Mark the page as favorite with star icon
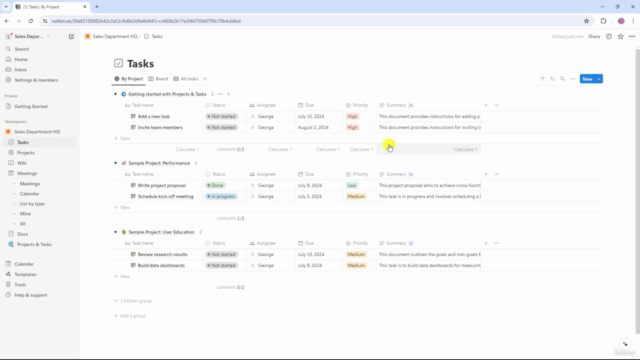The height and width of the screenshot is (360, 640). pyautogui.click(x=620, y=36)
